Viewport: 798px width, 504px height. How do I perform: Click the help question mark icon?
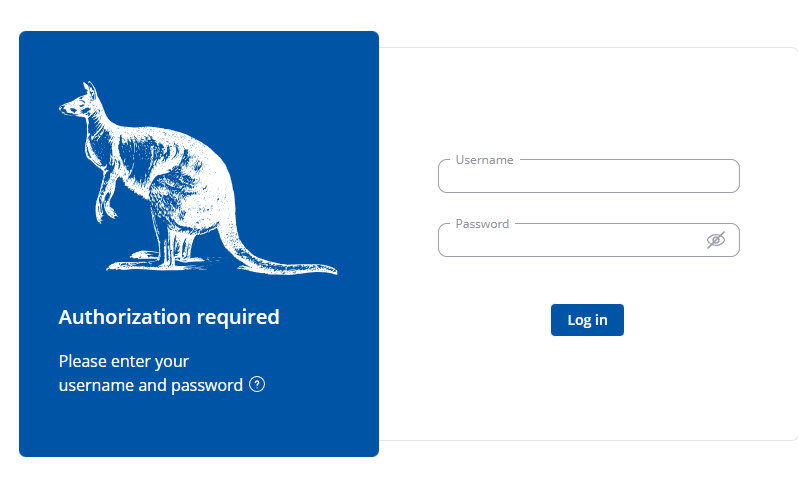257,385
